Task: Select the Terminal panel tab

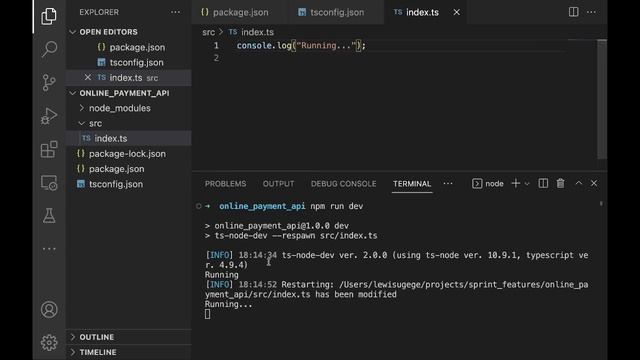Action: [412, 184]
